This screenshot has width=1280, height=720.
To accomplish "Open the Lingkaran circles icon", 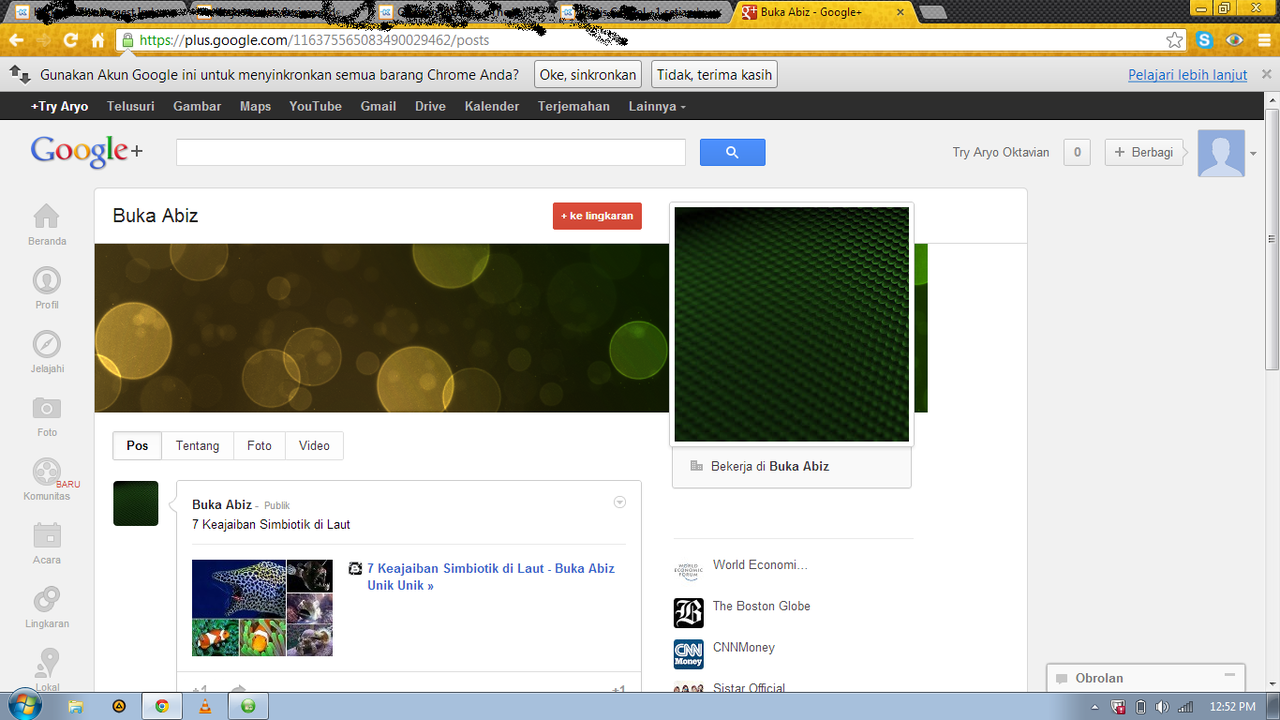I will coord(46,600).
